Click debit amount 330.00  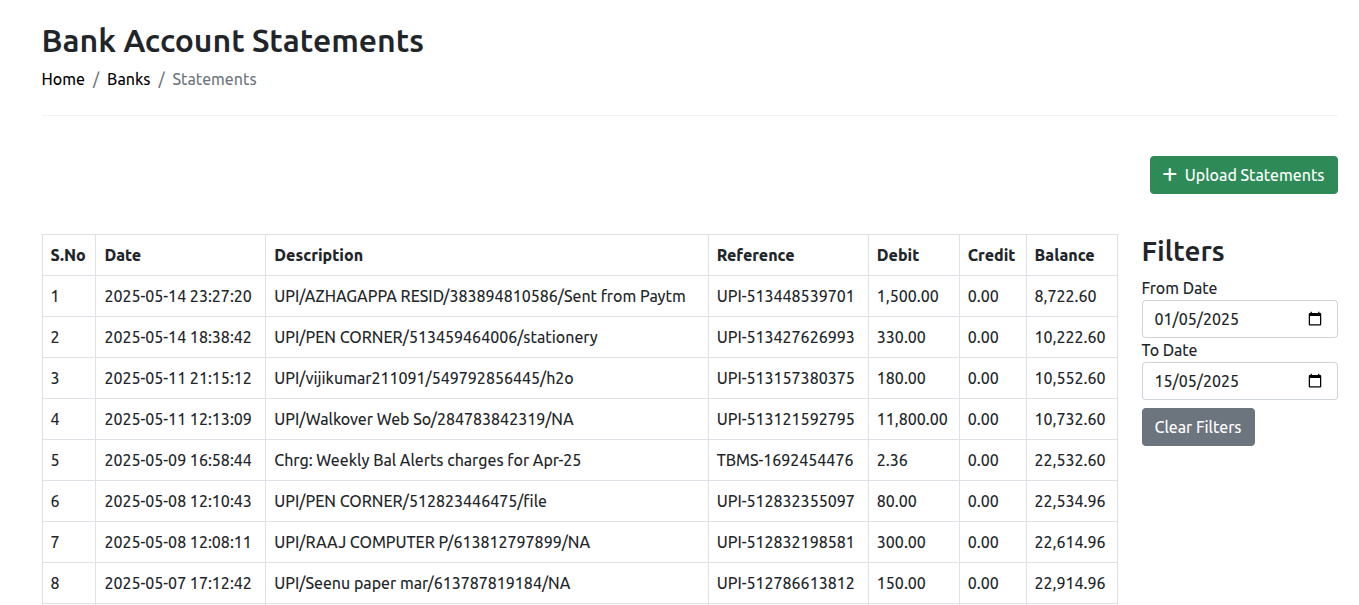pos(901,337)
